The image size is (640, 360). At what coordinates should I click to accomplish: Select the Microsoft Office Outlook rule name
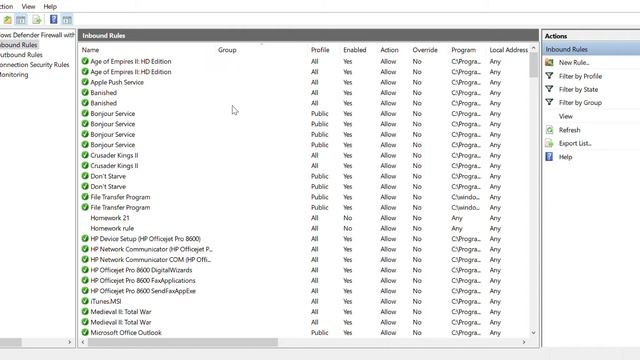click(126, 333)
